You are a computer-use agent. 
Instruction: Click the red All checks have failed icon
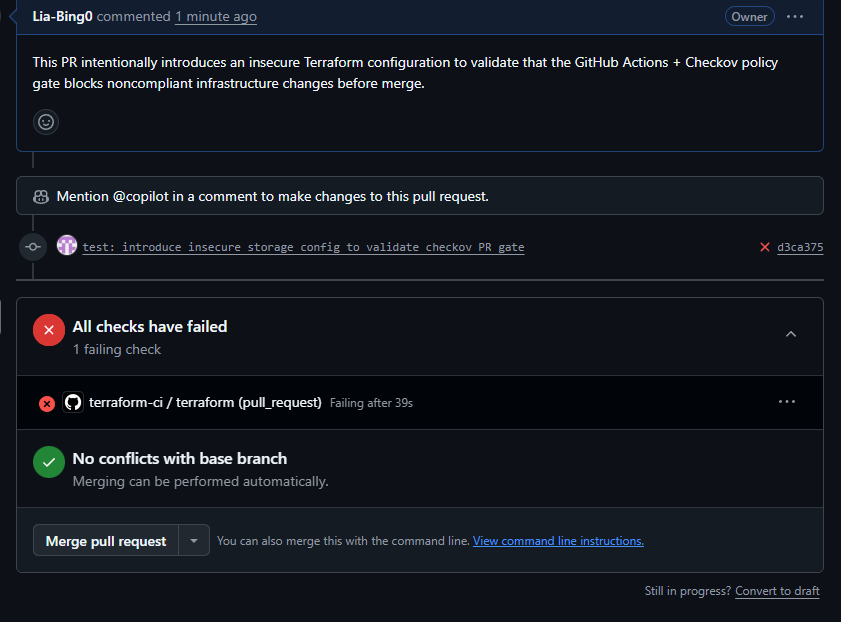(49, 330)
